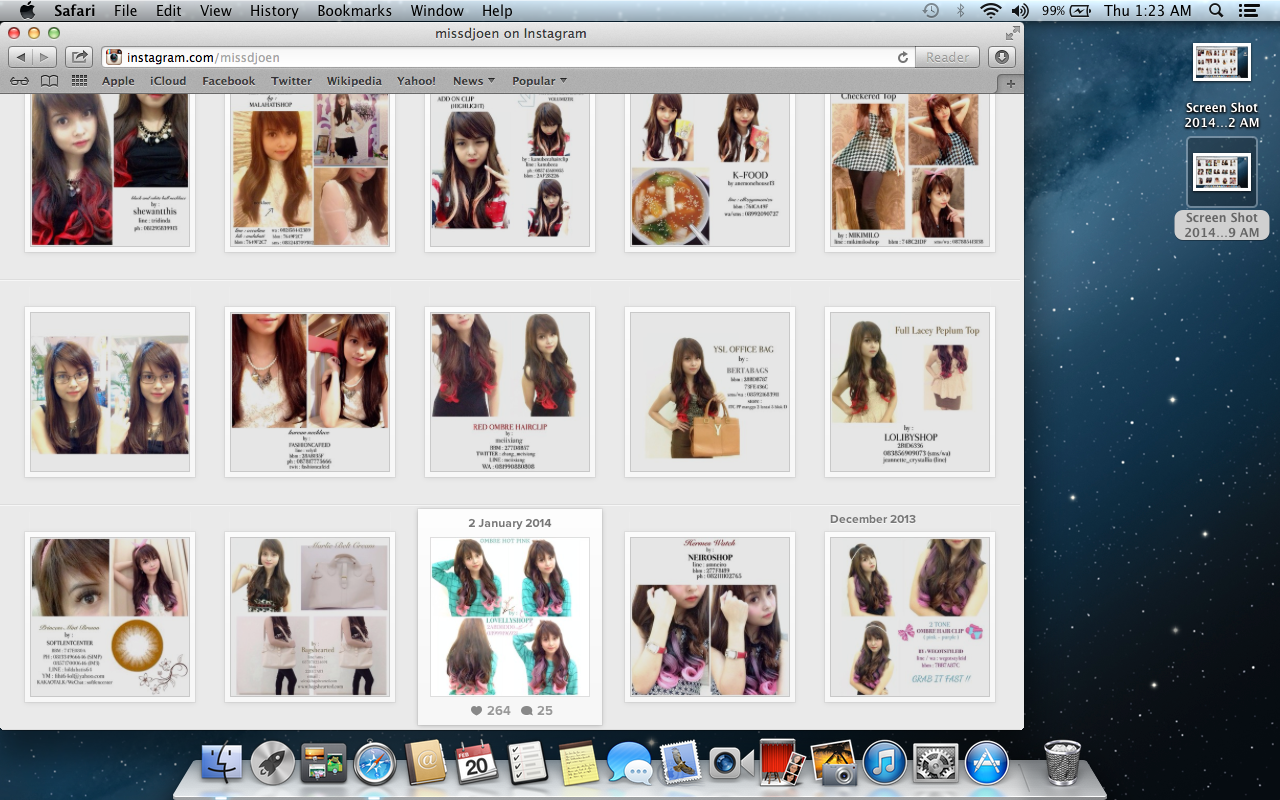Launch iPhoto from the Dock
Viewport: 1280px width, 800px height.
(833, 763)
